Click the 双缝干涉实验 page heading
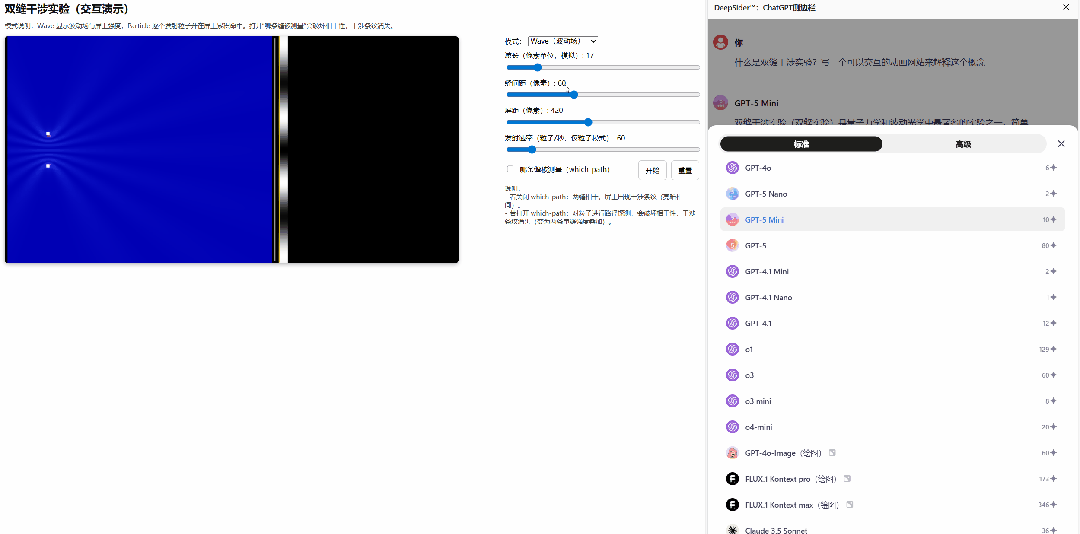Image resolution: width=1080 pixels, height=534 pixels. (x=66, y=10)
